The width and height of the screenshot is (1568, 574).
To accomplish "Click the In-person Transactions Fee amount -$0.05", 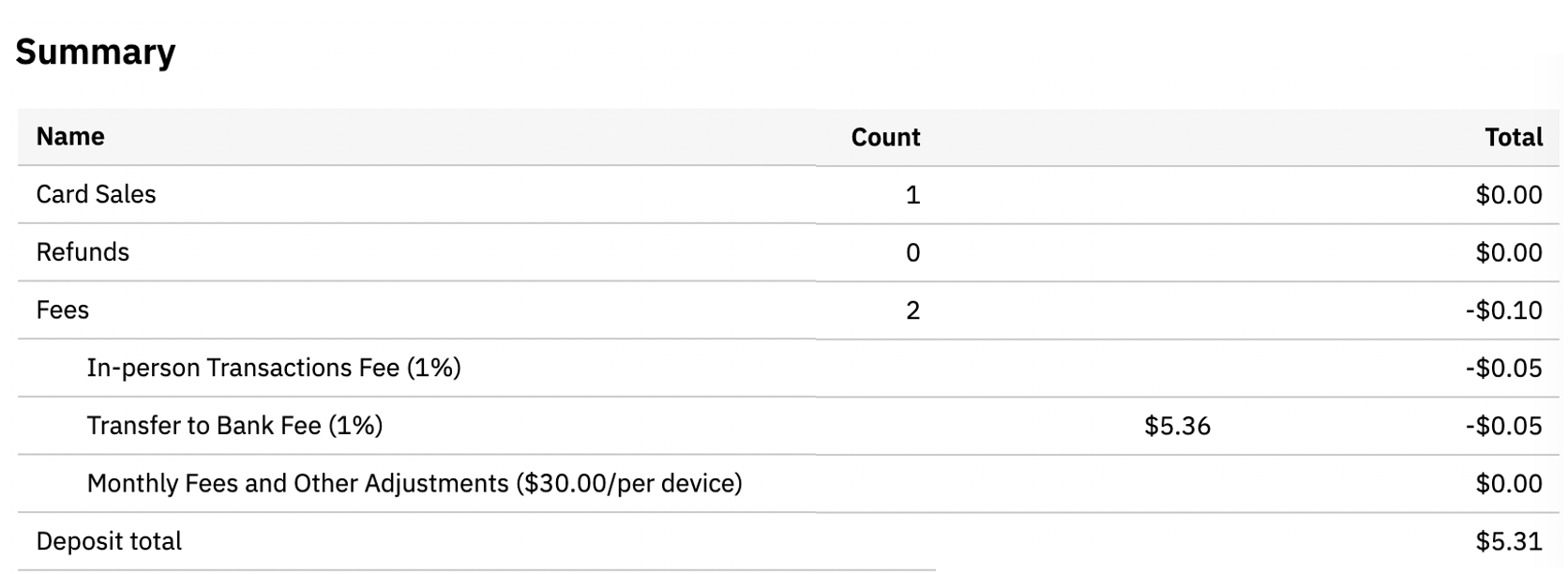I will [x=1504, y=369].
